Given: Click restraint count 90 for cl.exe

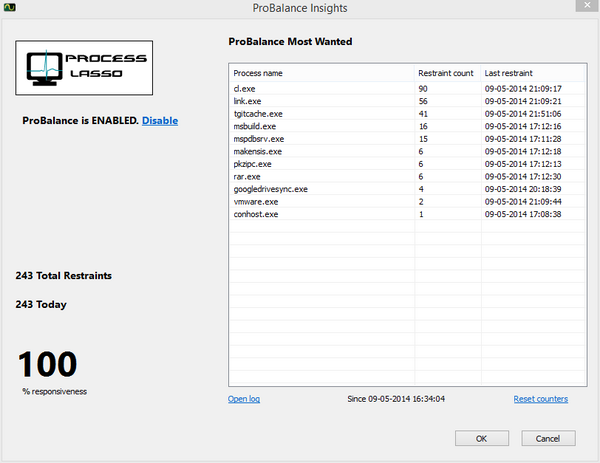Looking at the screenshot, I should pos(423,89).
